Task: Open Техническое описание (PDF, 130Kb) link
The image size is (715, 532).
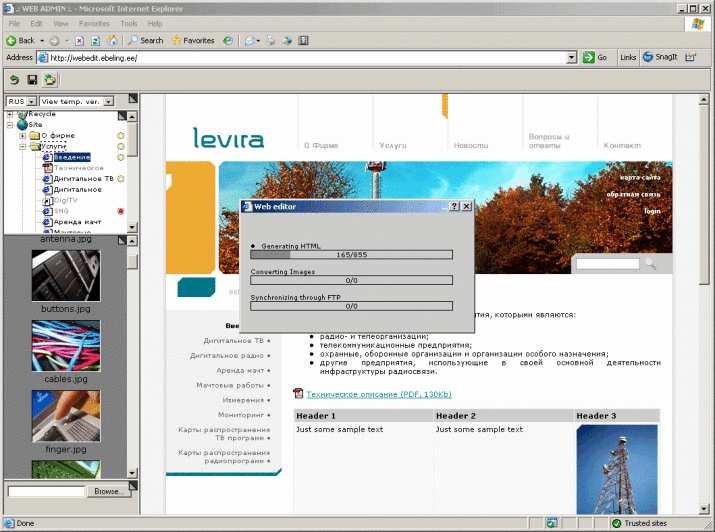Action: click(x=378, y=394)
